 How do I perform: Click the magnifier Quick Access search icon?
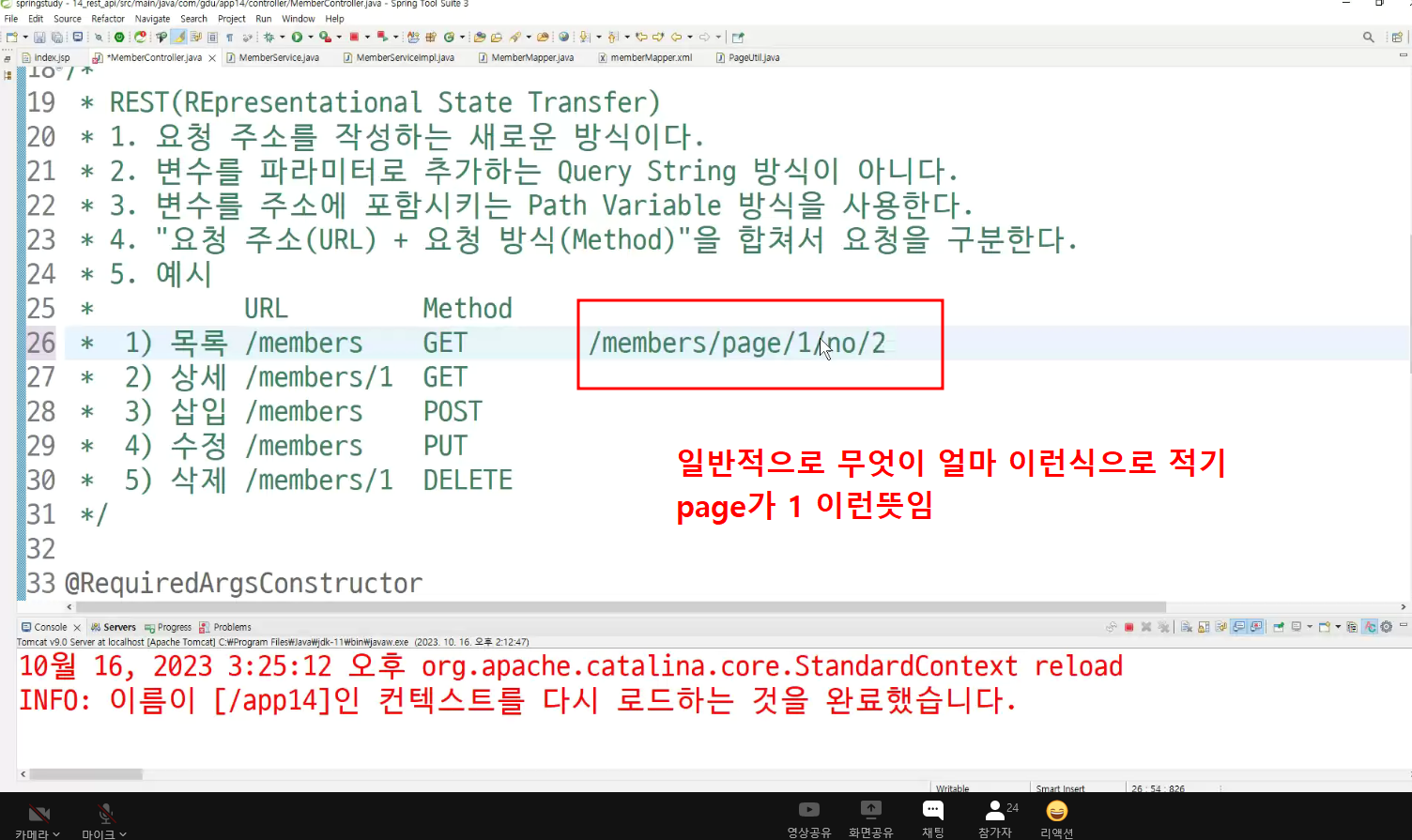1369,38
